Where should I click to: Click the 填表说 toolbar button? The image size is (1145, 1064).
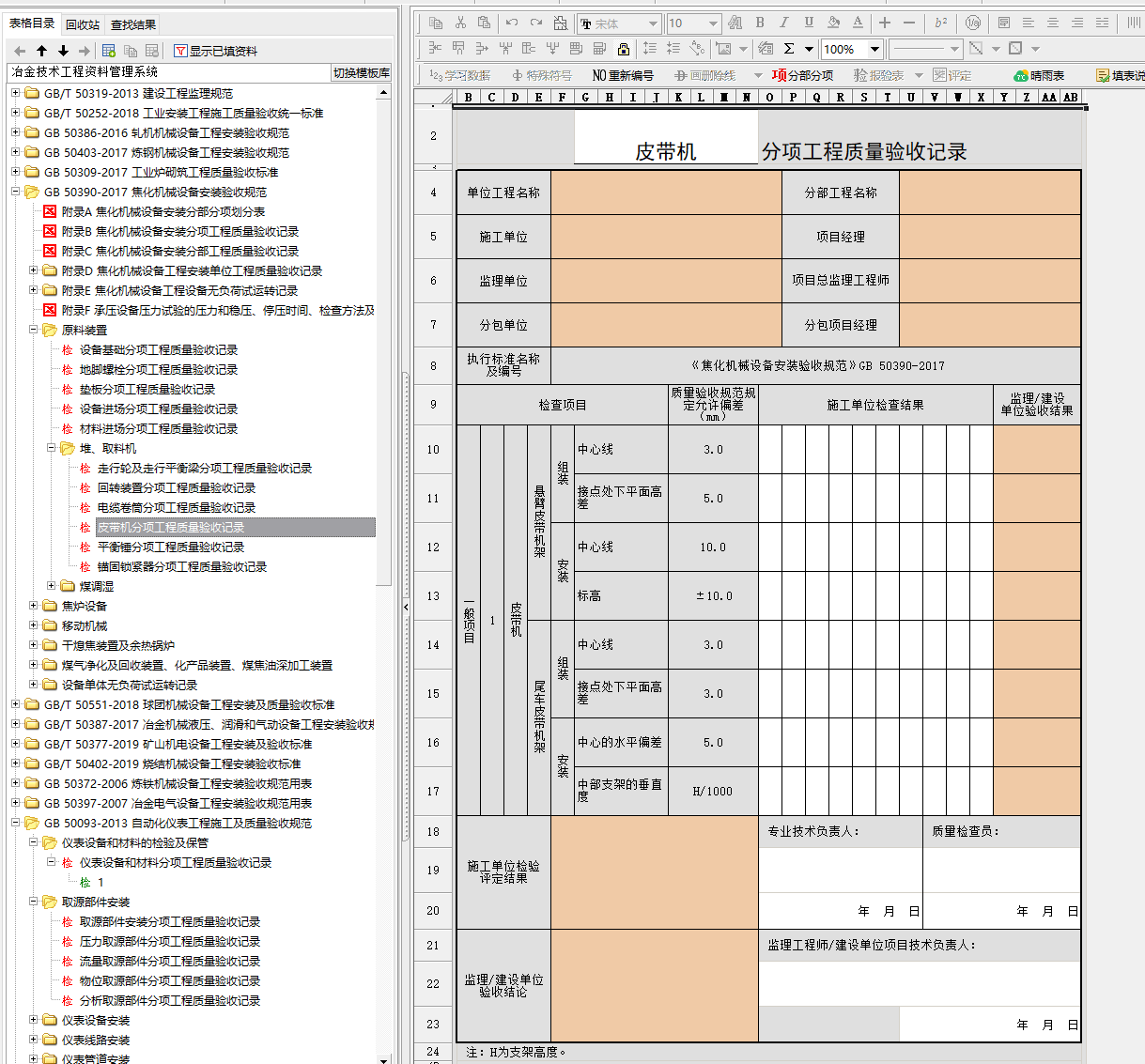pyautogui.click(x=1120, y=75)
